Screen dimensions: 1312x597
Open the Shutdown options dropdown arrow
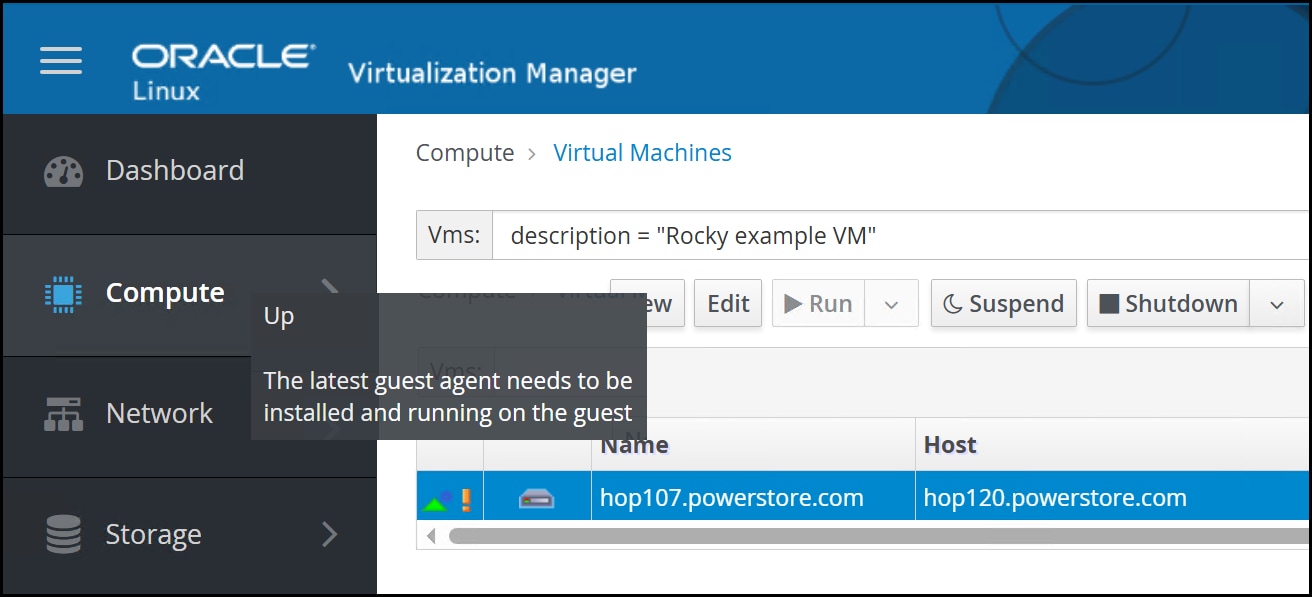pyautogui.click(x=1277, y=304)
